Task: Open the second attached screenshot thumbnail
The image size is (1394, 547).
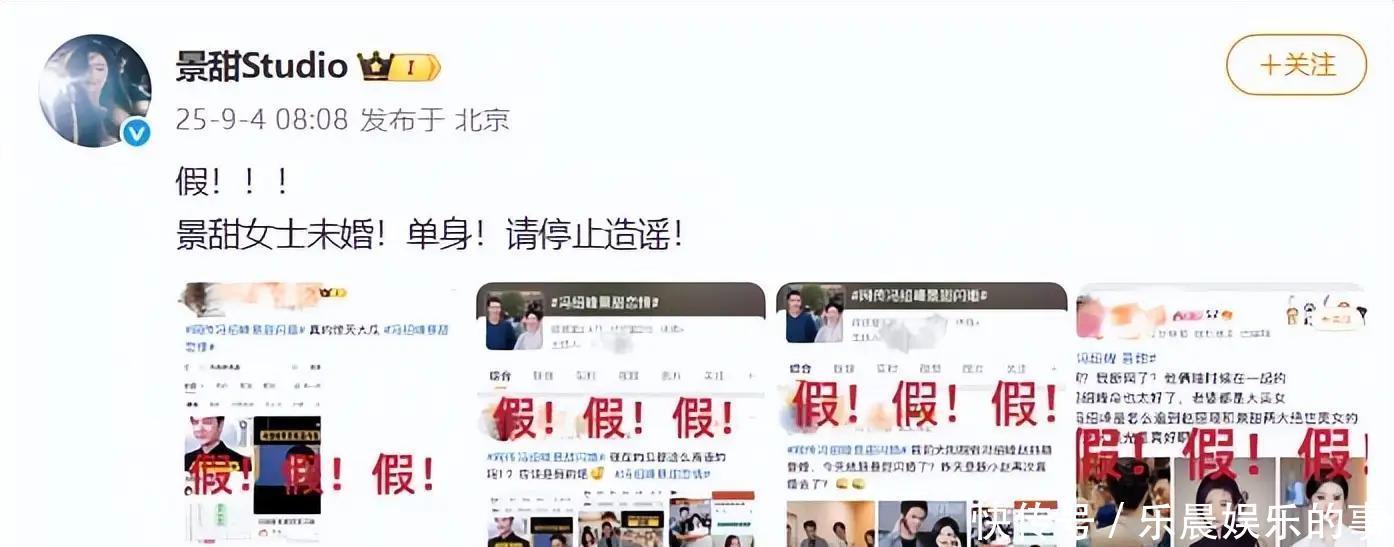Action: (x=620, y=414)
